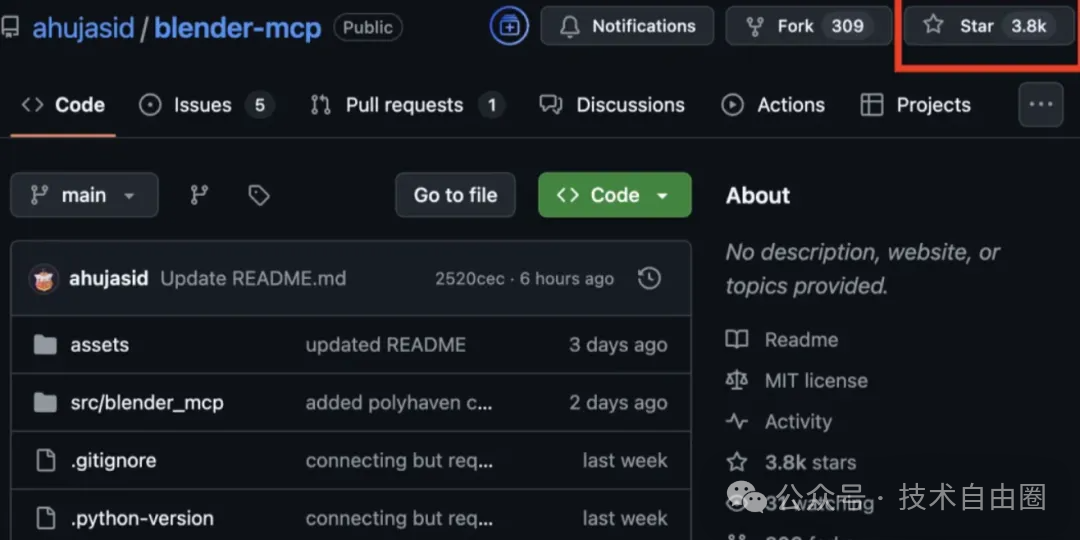This screenshot has width=1080, height=540.
Task: Click the pulse icon beside Activity
Action: [737, 422]
